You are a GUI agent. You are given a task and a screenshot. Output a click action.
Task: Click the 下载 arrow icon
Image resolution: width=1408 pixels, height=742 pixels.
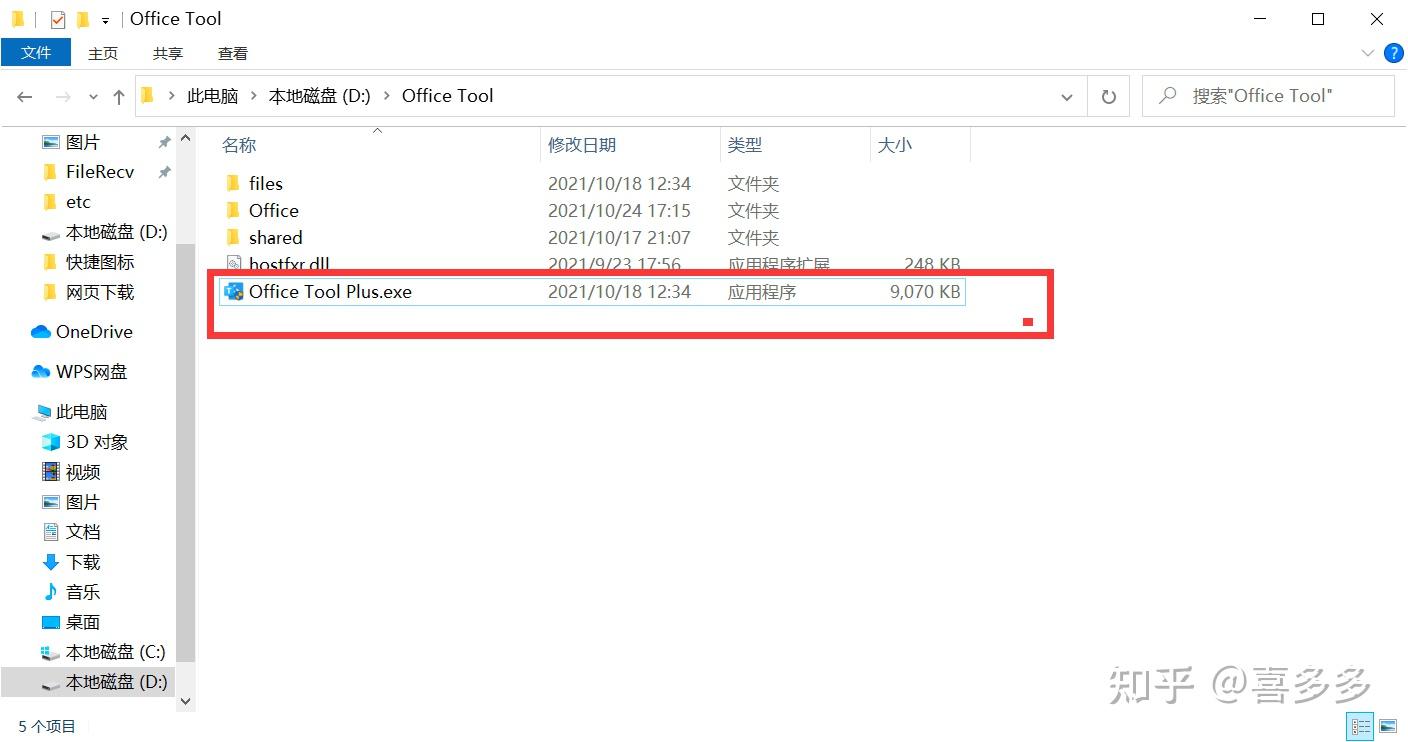tap(51, 562)
